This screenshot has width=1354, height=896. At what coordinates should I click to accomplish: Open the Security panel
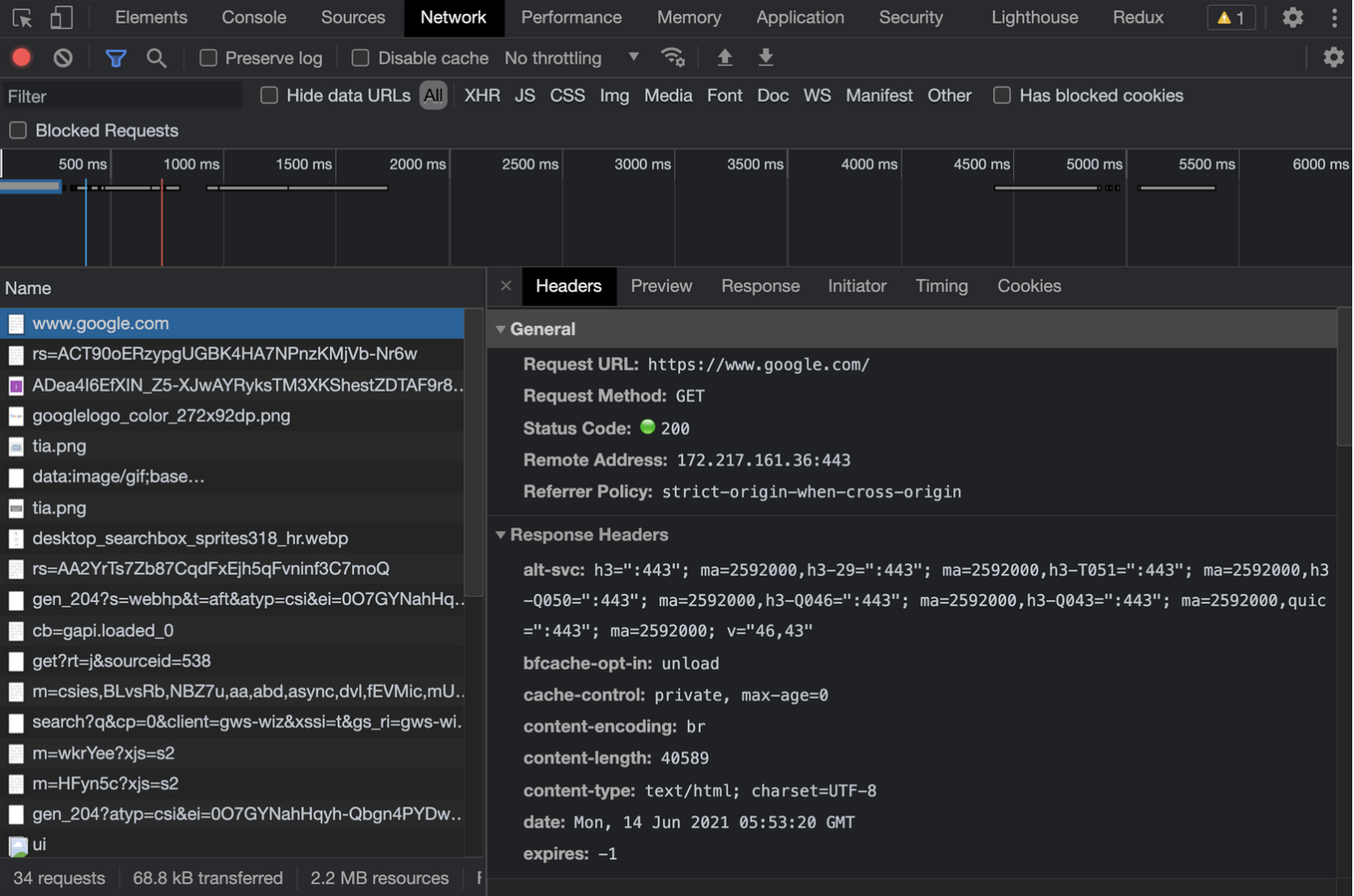910,18
